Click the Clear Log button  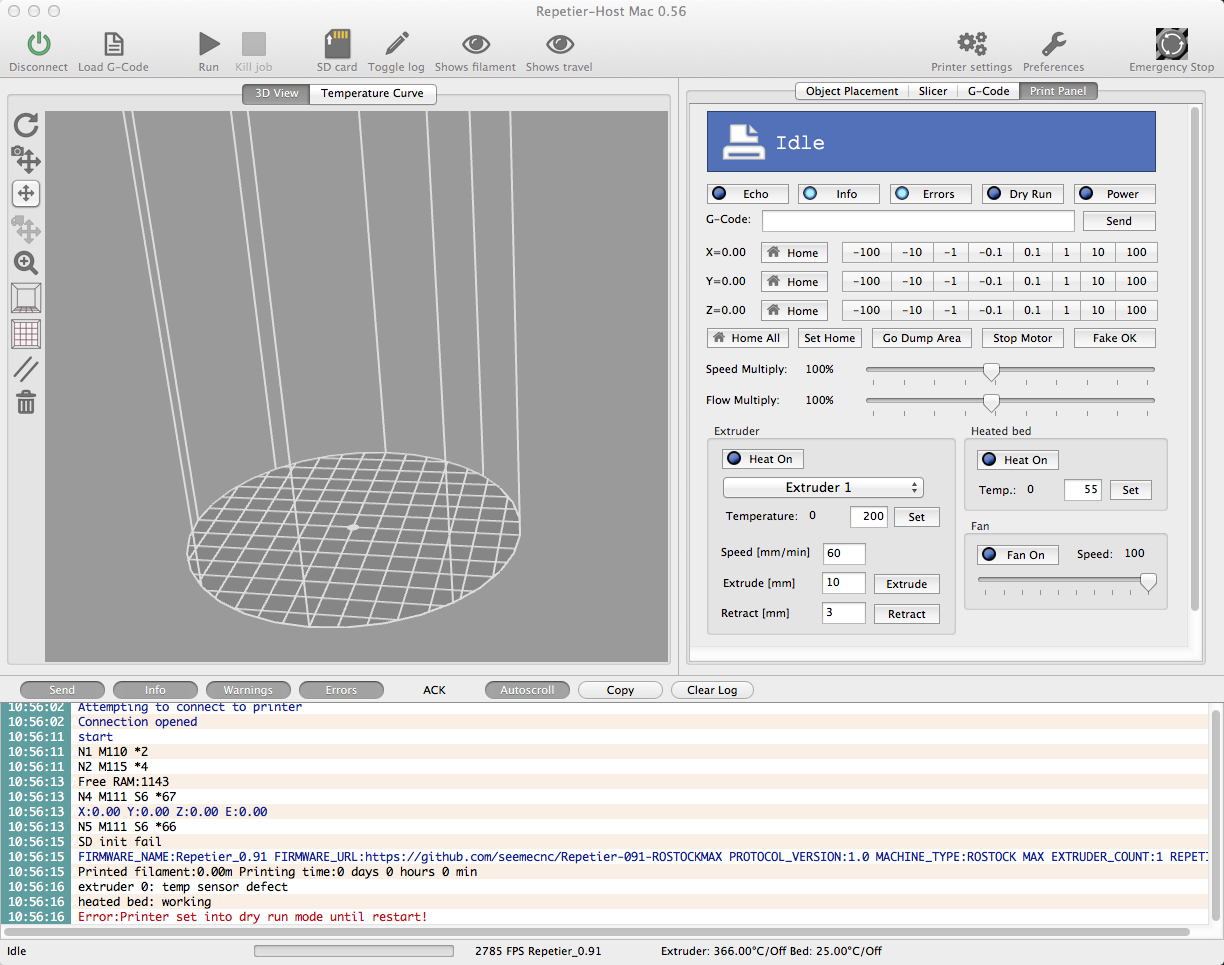(712, 690)
